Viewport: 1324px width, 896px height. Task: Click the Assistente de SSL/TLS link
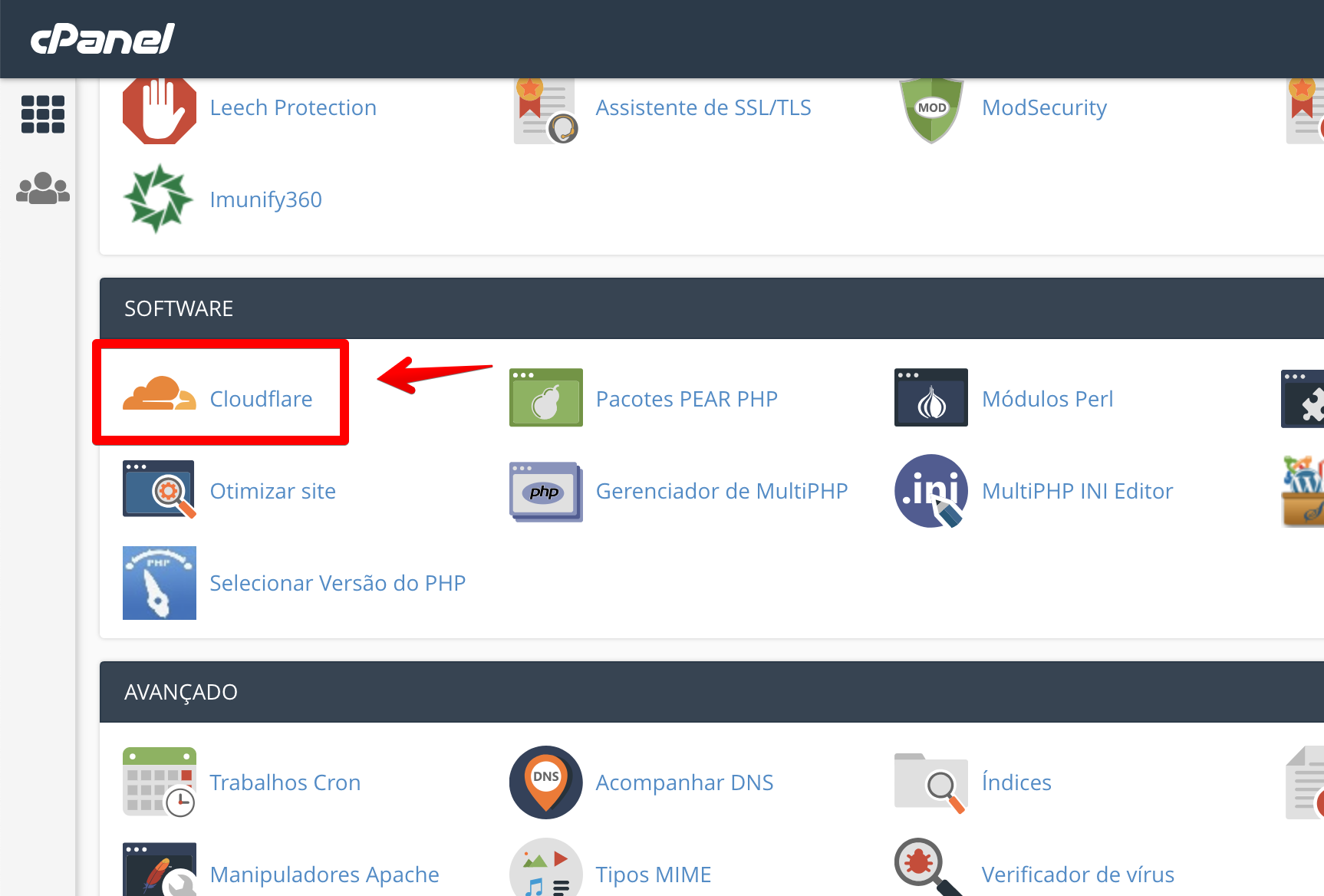(x=703, y=107)
